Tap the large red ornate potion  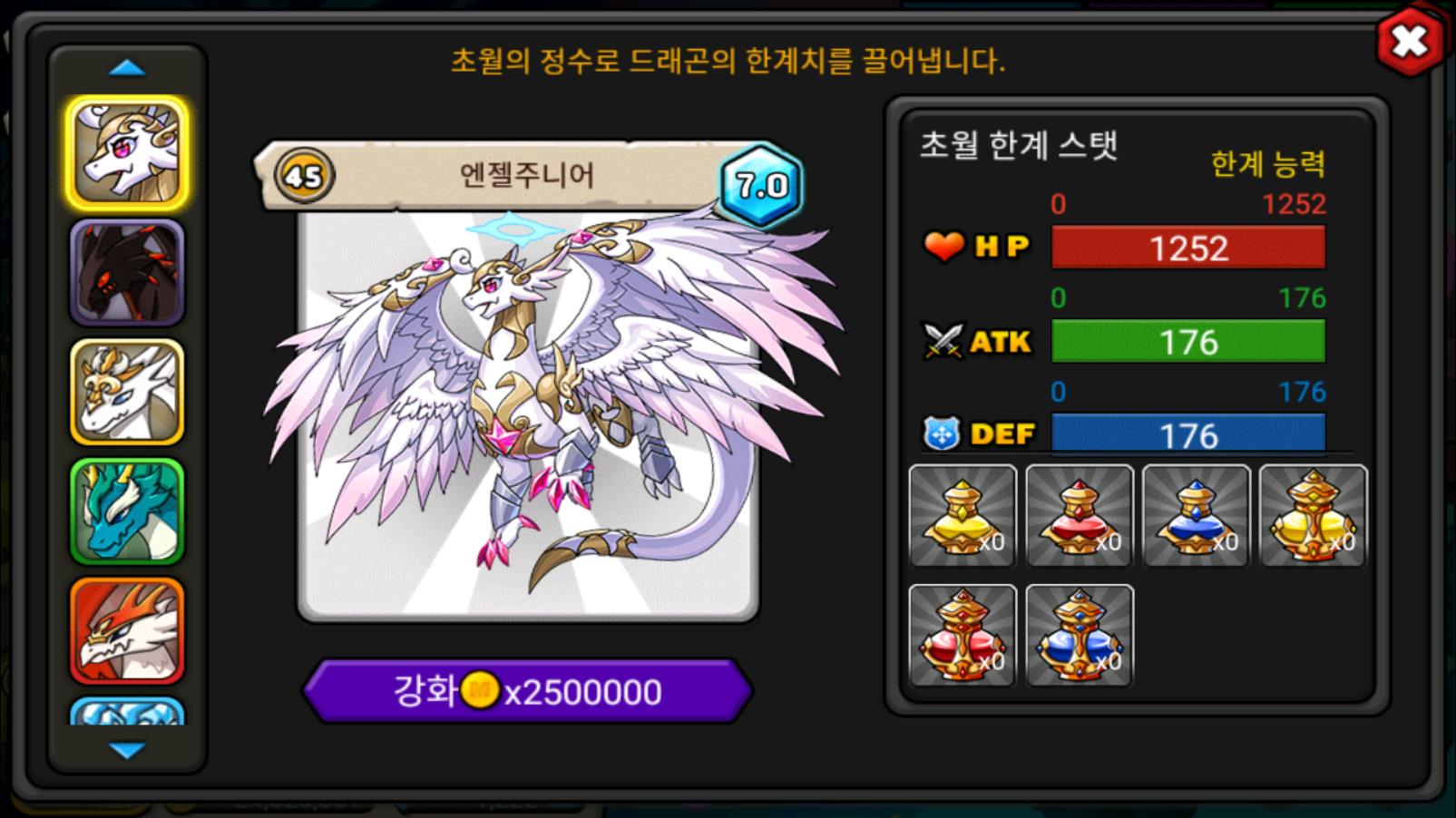[963, 636]
